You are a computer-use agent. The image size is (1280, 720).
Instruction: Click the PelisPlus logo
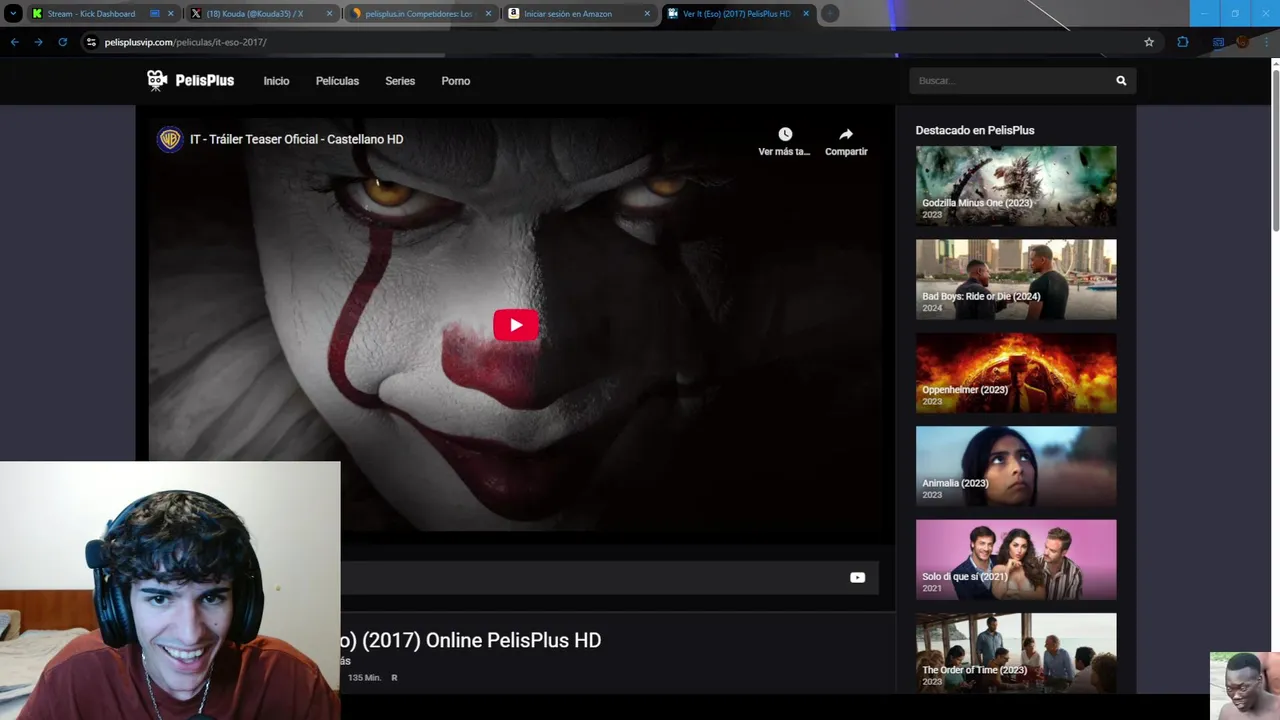(190, 81)
